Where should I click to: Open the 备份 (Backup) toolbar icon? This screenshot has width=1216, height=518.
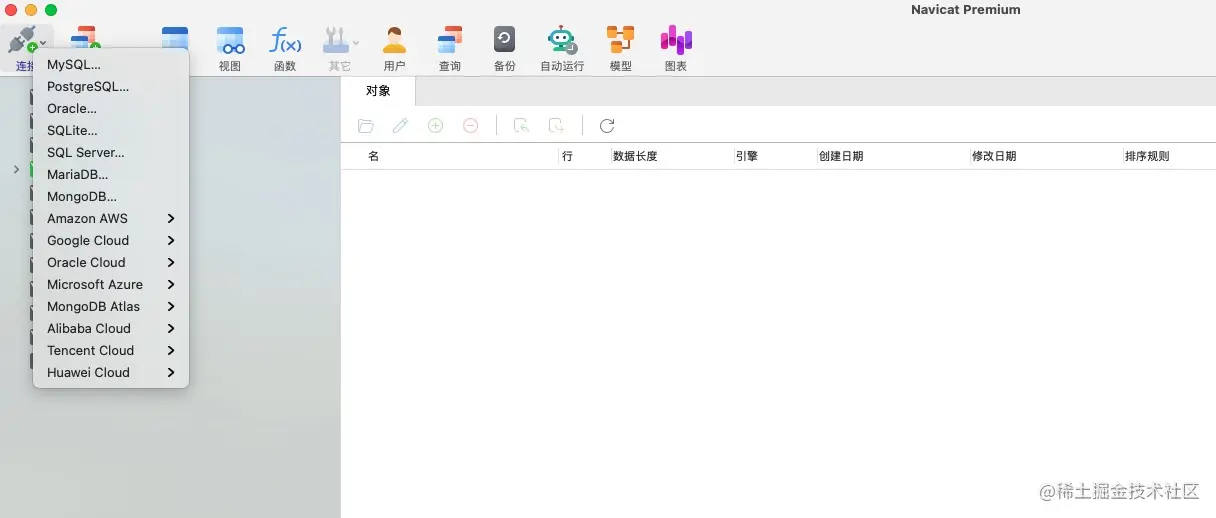505,40
